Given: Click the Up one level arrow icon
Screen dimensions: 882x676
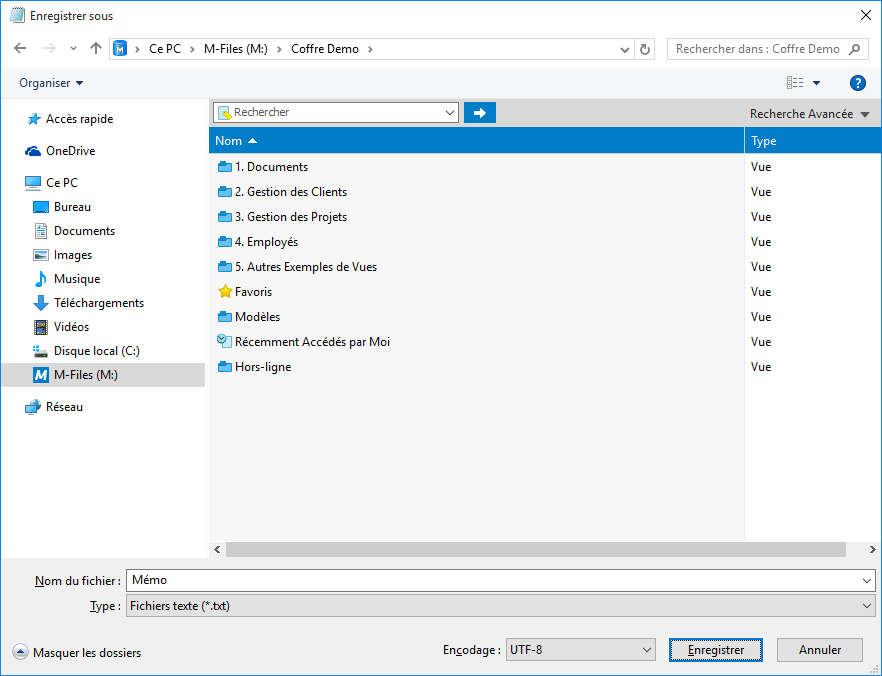Looking at the screenshot, I should pyautogui.click(x=96, y=48).
